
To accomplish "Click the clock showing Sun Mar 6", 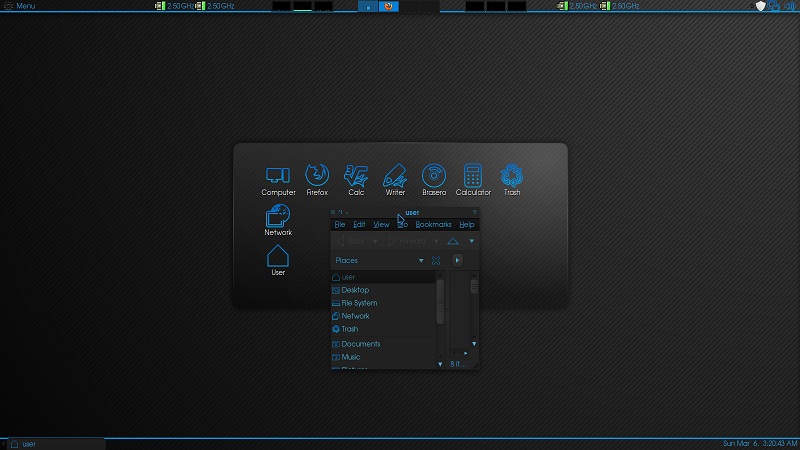I will tap(760, 444).
